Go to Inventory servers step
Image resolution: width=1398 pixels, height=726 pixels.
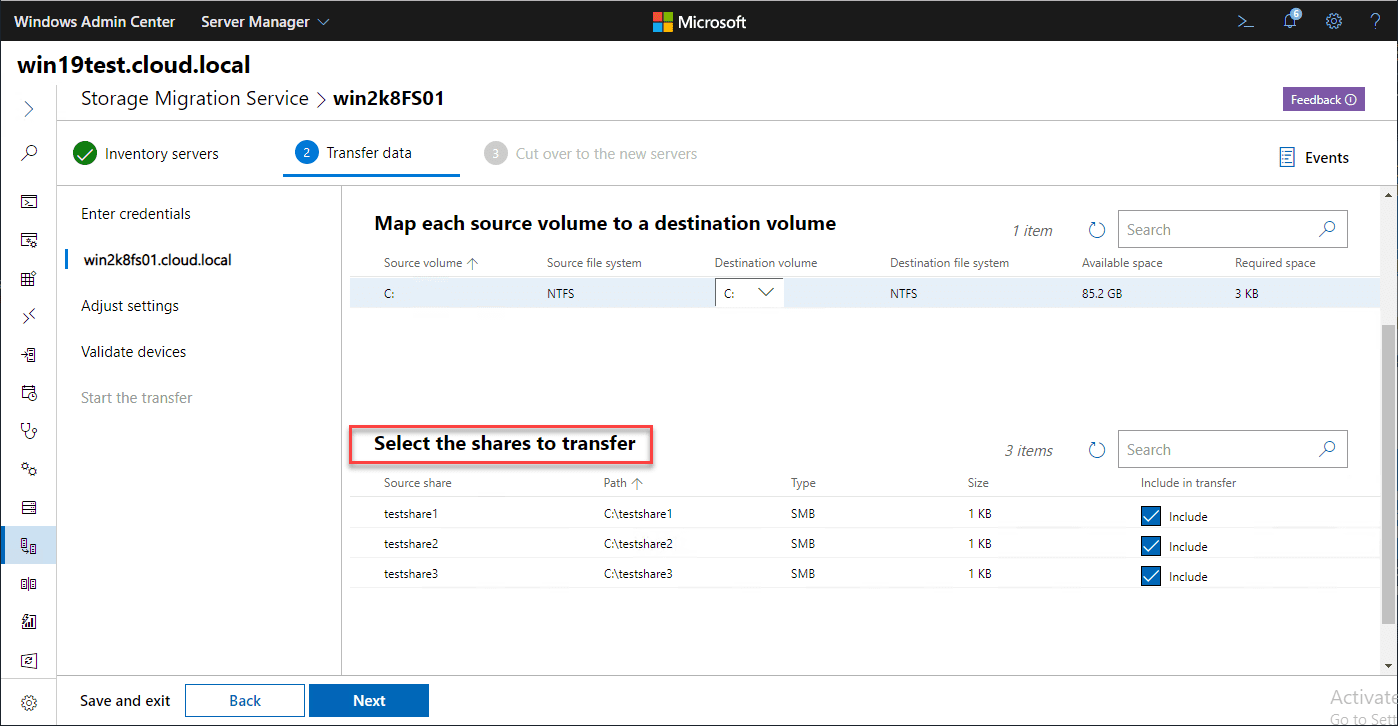pyautogui.click(x=146, y=154)
